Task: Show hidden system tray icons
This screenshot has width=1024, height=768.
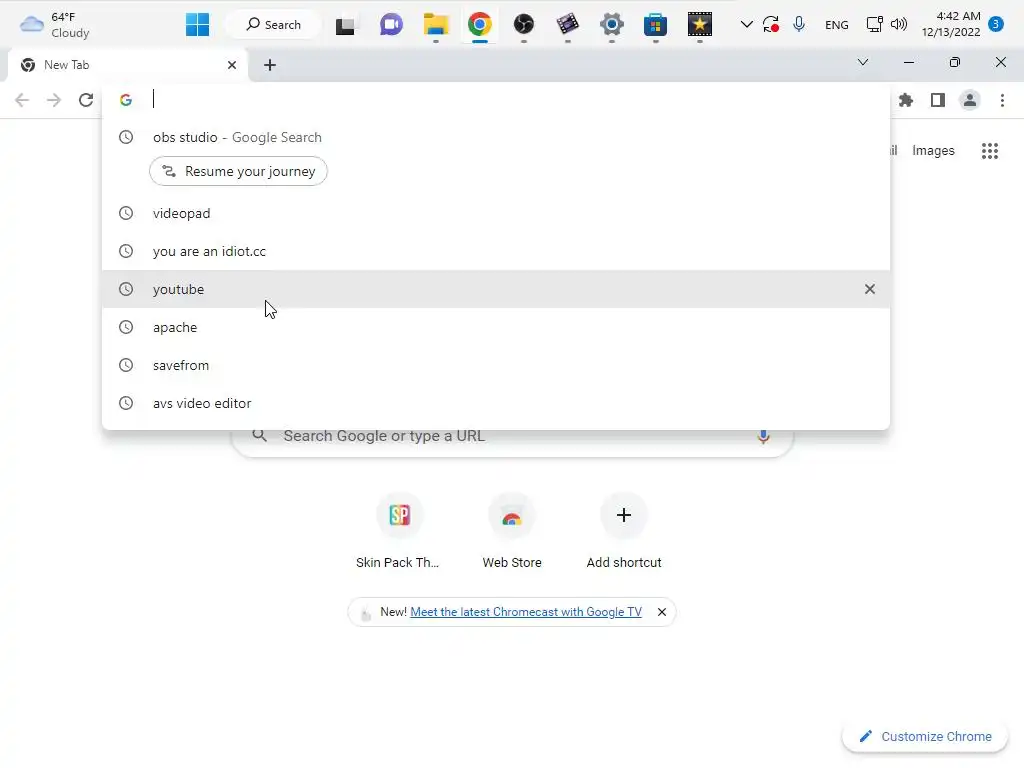Action: 746,25
